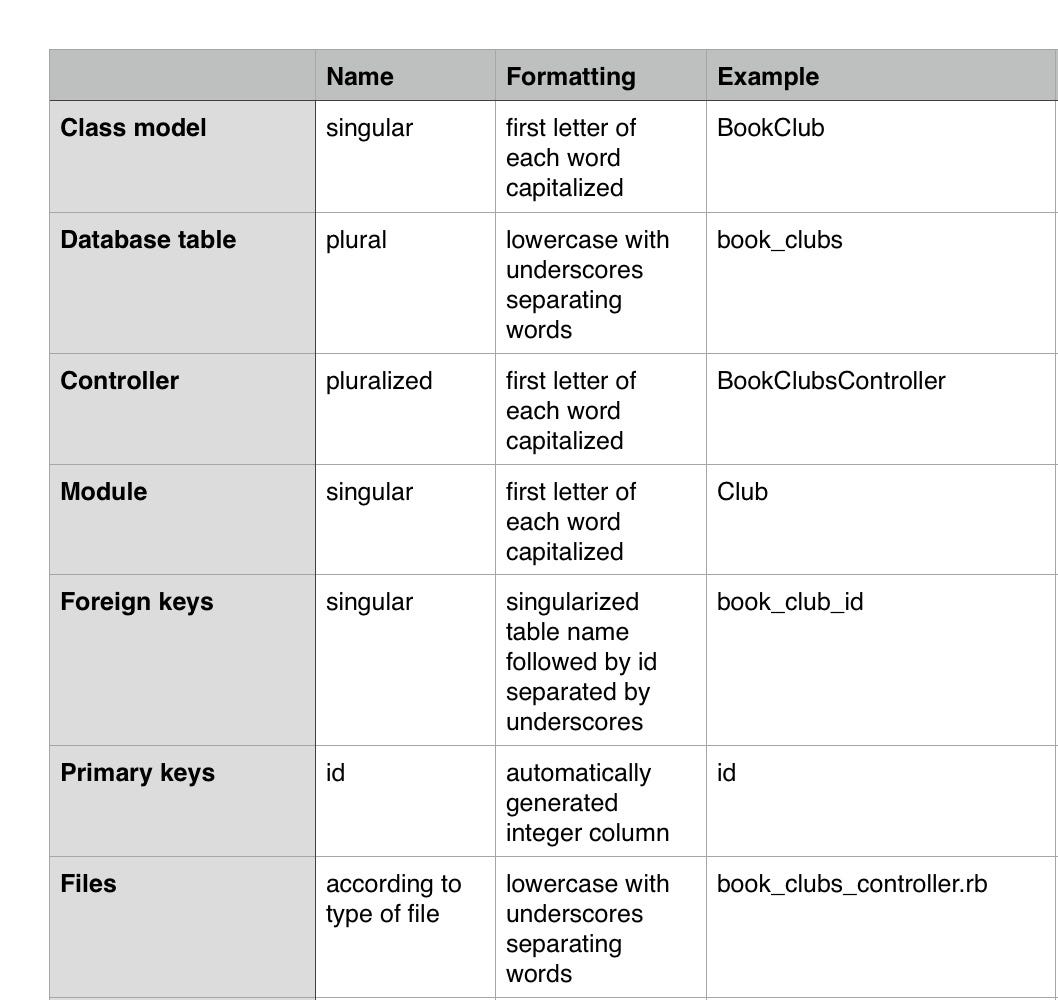
Task: Select the Files row label
Action: point(88,883)
